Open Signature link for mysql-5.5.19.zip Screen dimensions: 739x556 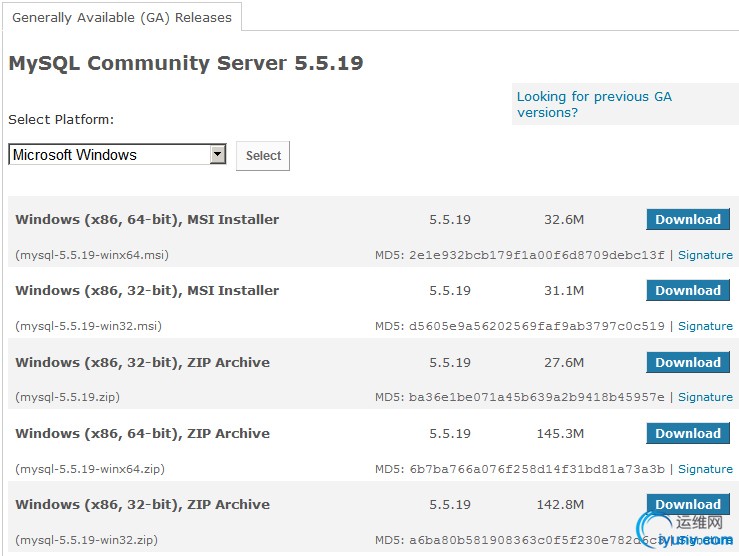click(x=705, y=397)
